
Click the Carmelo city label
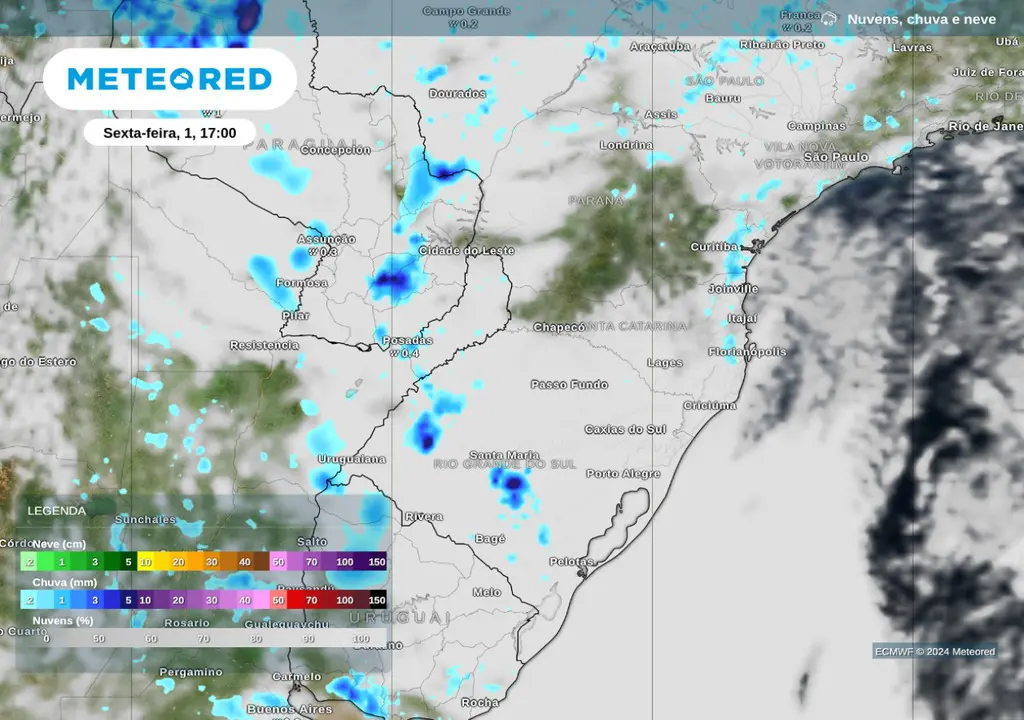(296, 677)
